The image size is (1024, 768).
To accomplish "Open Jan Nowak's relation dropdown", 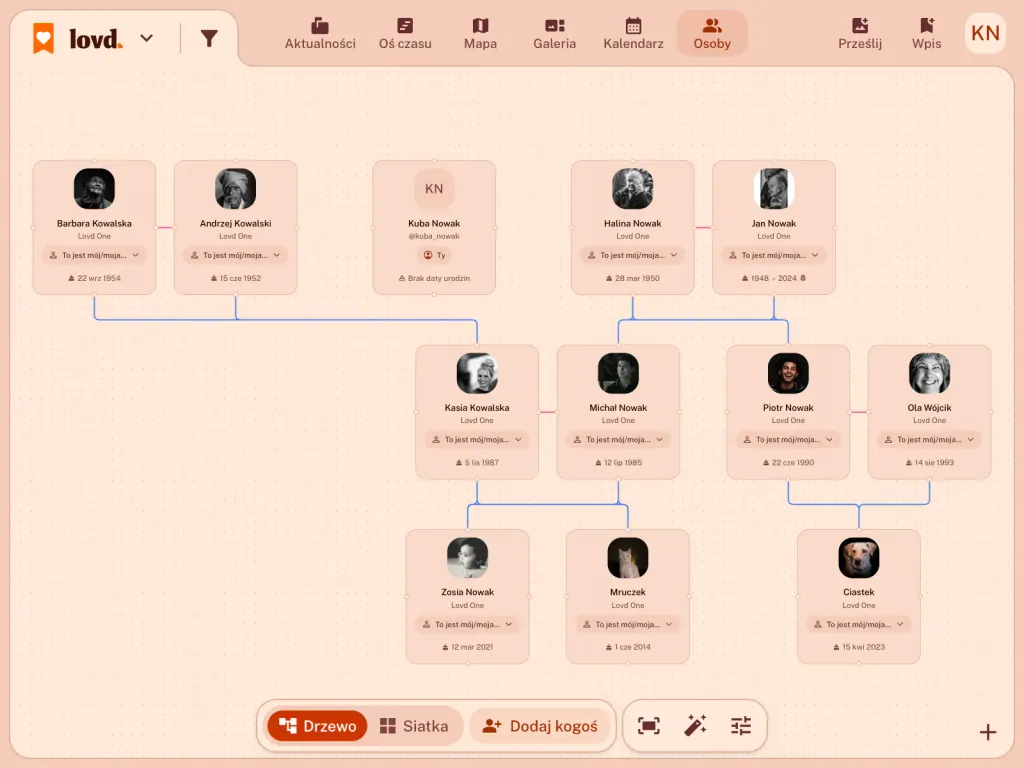I will point(773,255).
